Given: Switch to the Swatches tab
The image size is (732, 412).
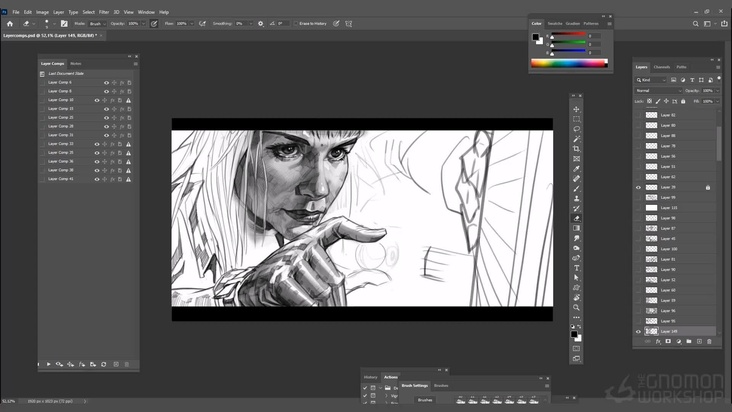Looking at the screenshot, I should [x=554, y=23].
